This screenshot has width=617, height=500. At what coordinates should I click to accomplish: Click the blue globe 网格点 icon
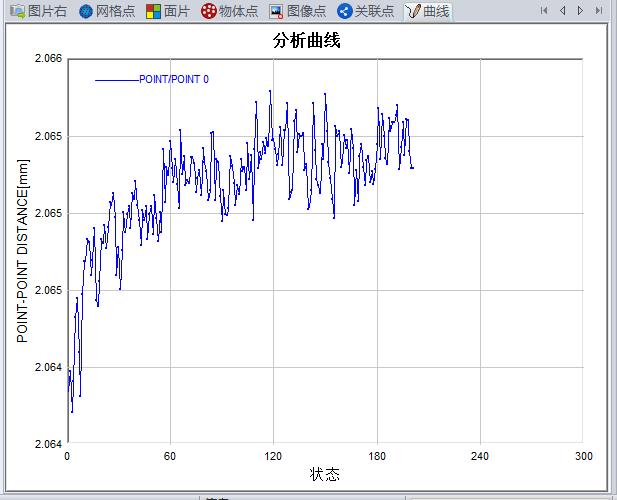(x=86, y=11)
